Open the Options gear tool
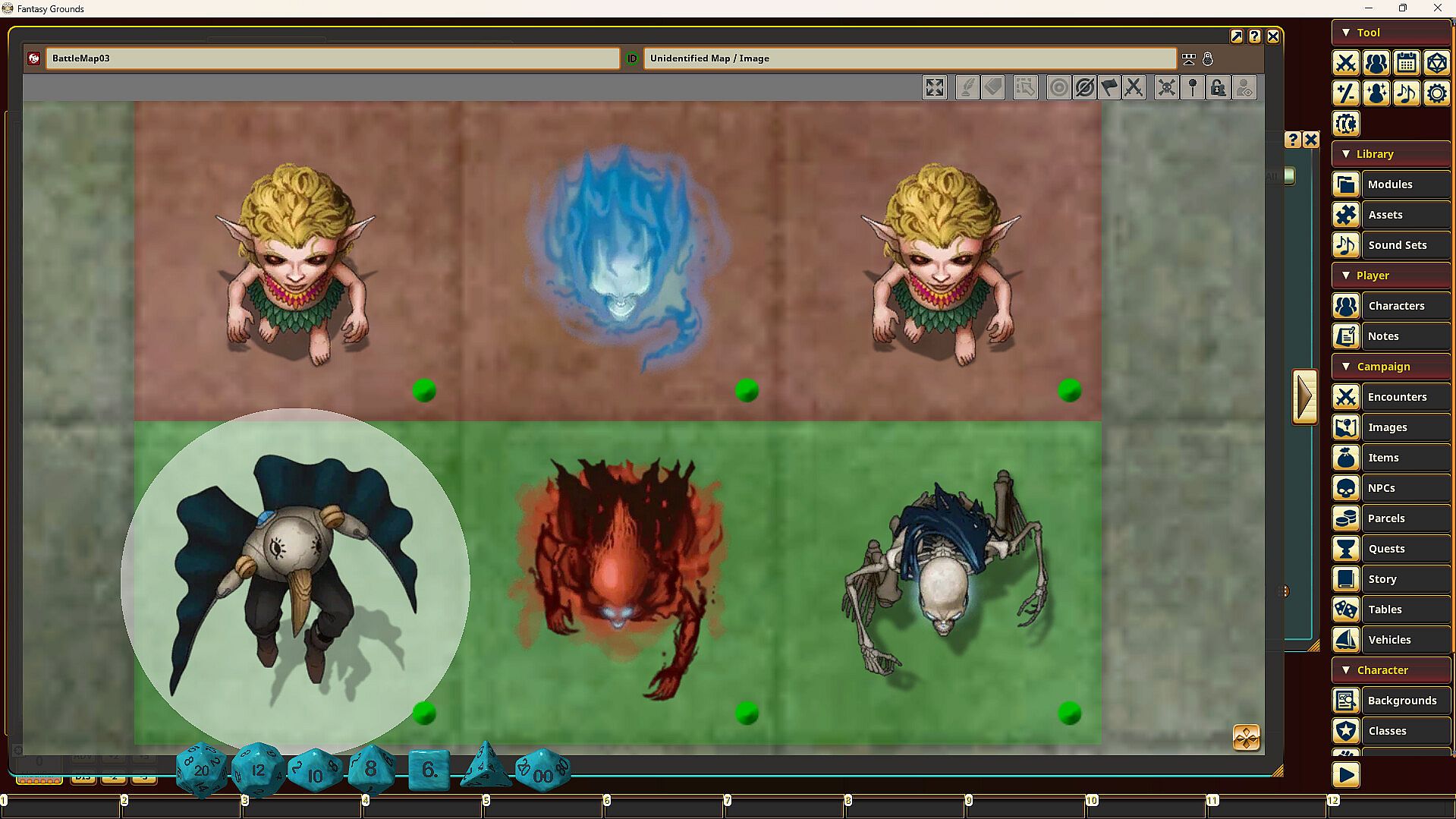This screenshot has height=819, width=1456. [x=1437, y=93]
